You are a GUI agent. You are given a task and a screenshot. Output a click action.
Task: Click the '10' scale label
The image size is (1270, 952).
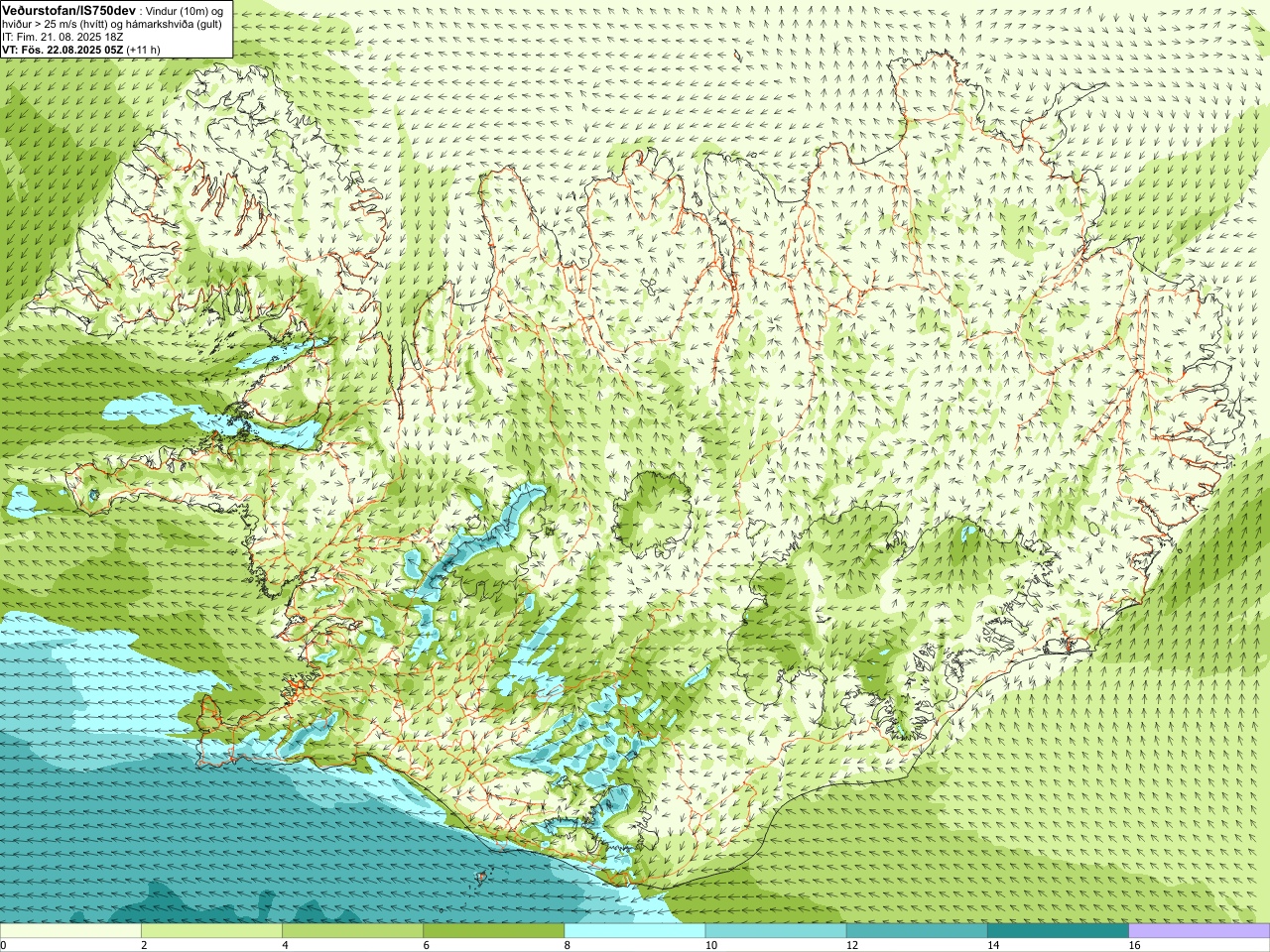tap(710, 946)
